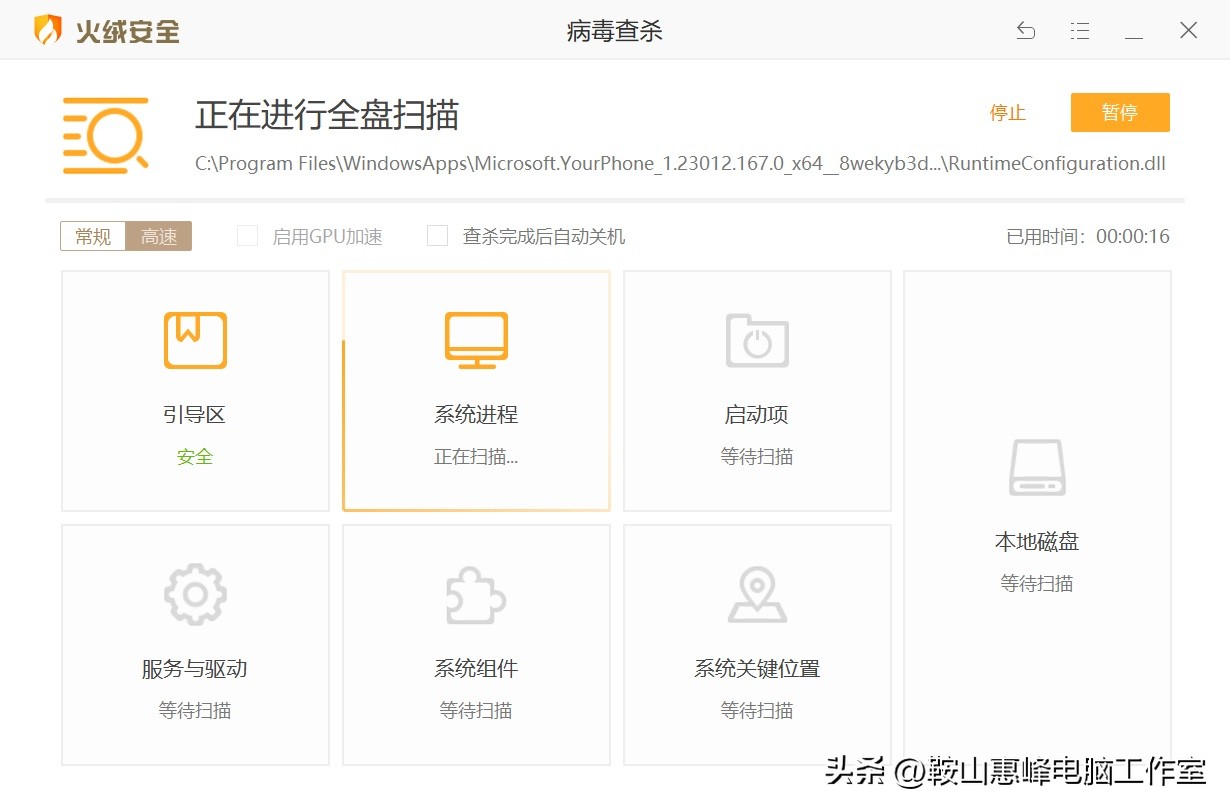Click 等待扫描 status under 本地磁盘

pos(1037,583)
